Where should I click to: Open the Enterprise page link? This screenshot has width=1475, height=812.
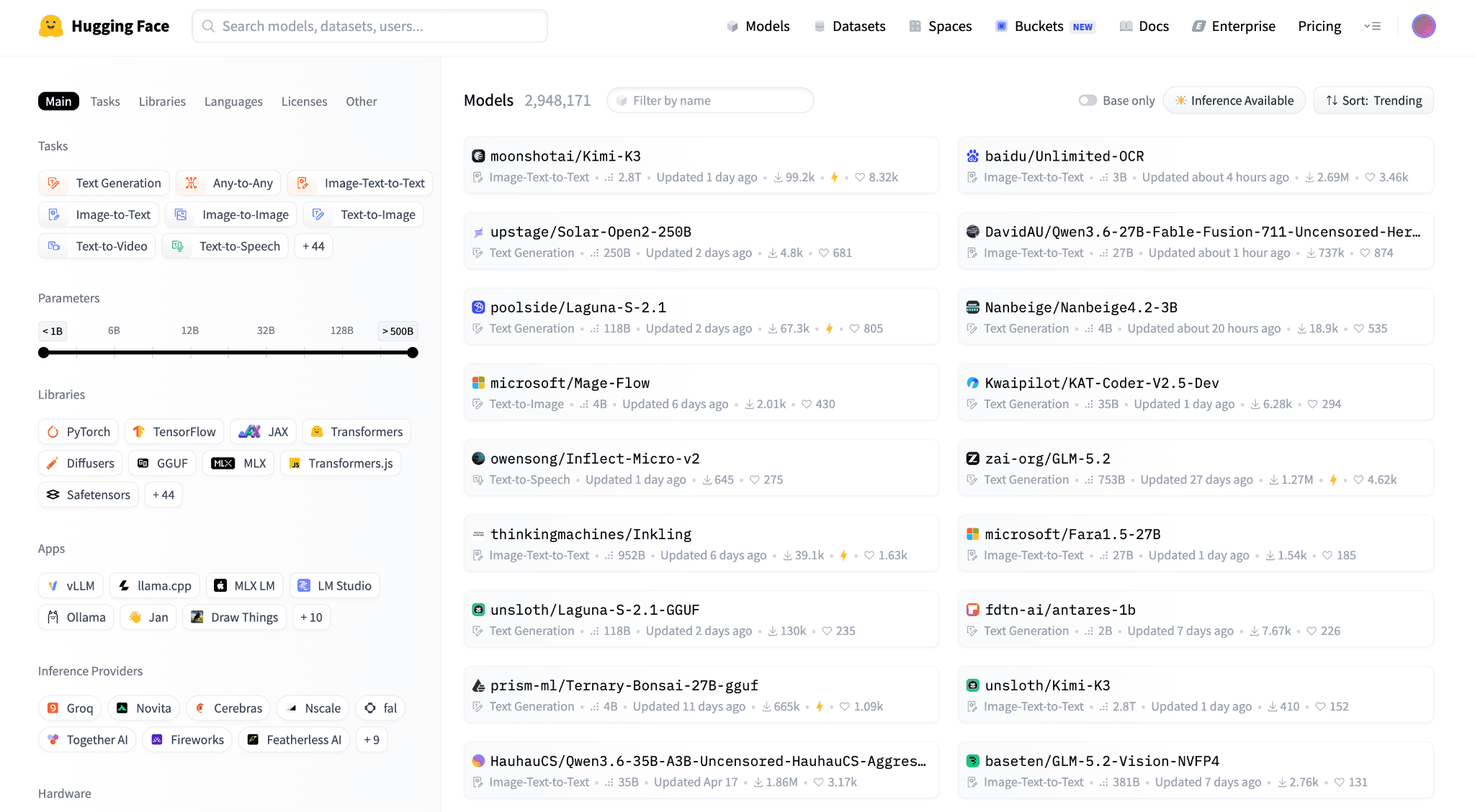[1234, 26]
